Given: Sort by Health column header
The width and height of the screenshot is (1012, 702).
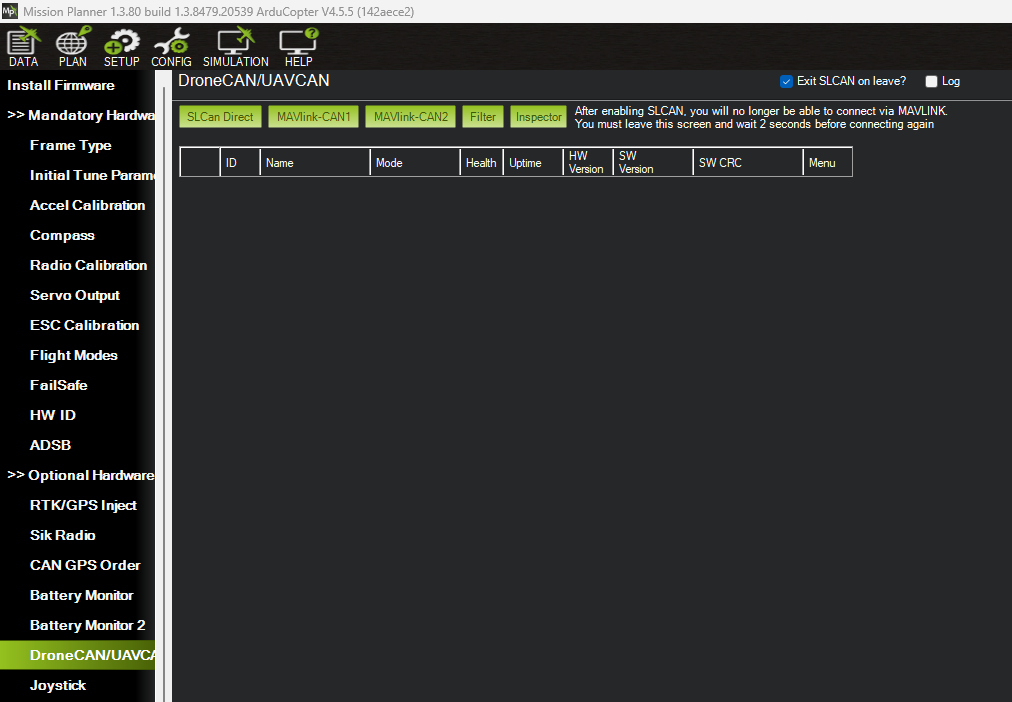Looking at the screenshot, I should click(481, 162).
